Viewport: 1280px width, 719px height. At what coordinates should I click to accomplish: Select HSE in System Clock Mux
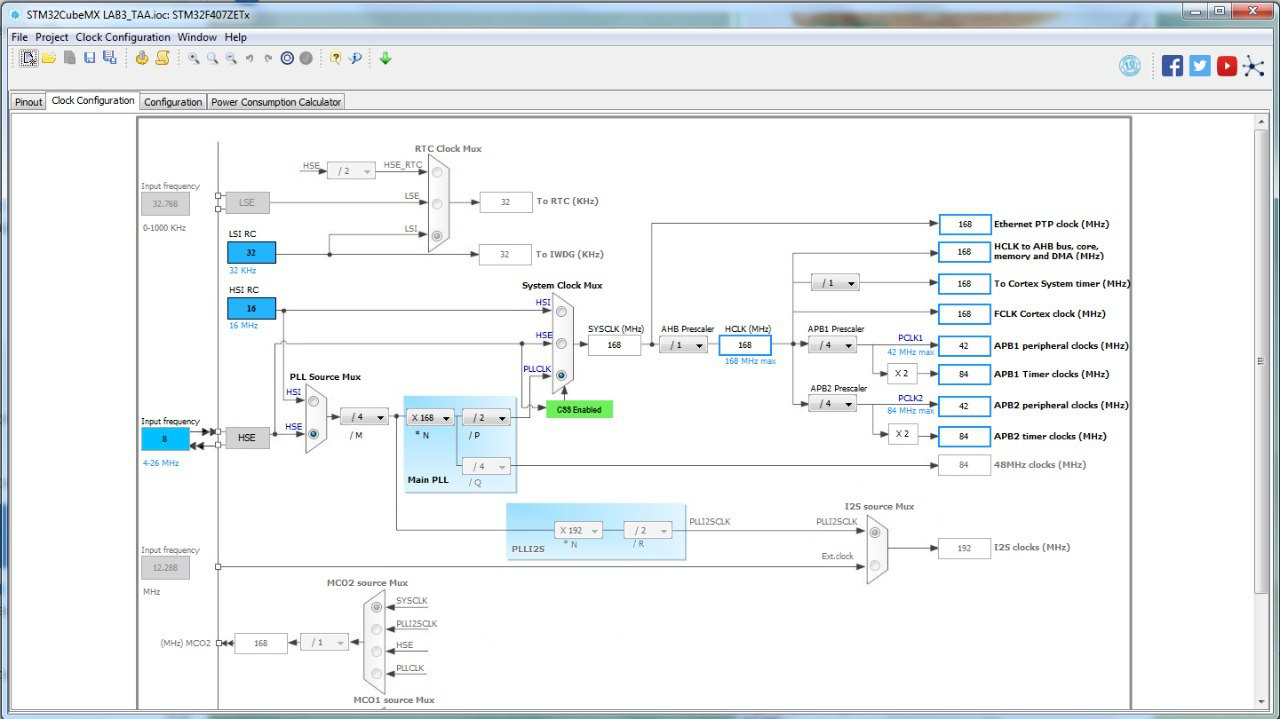tap(561, 344)
